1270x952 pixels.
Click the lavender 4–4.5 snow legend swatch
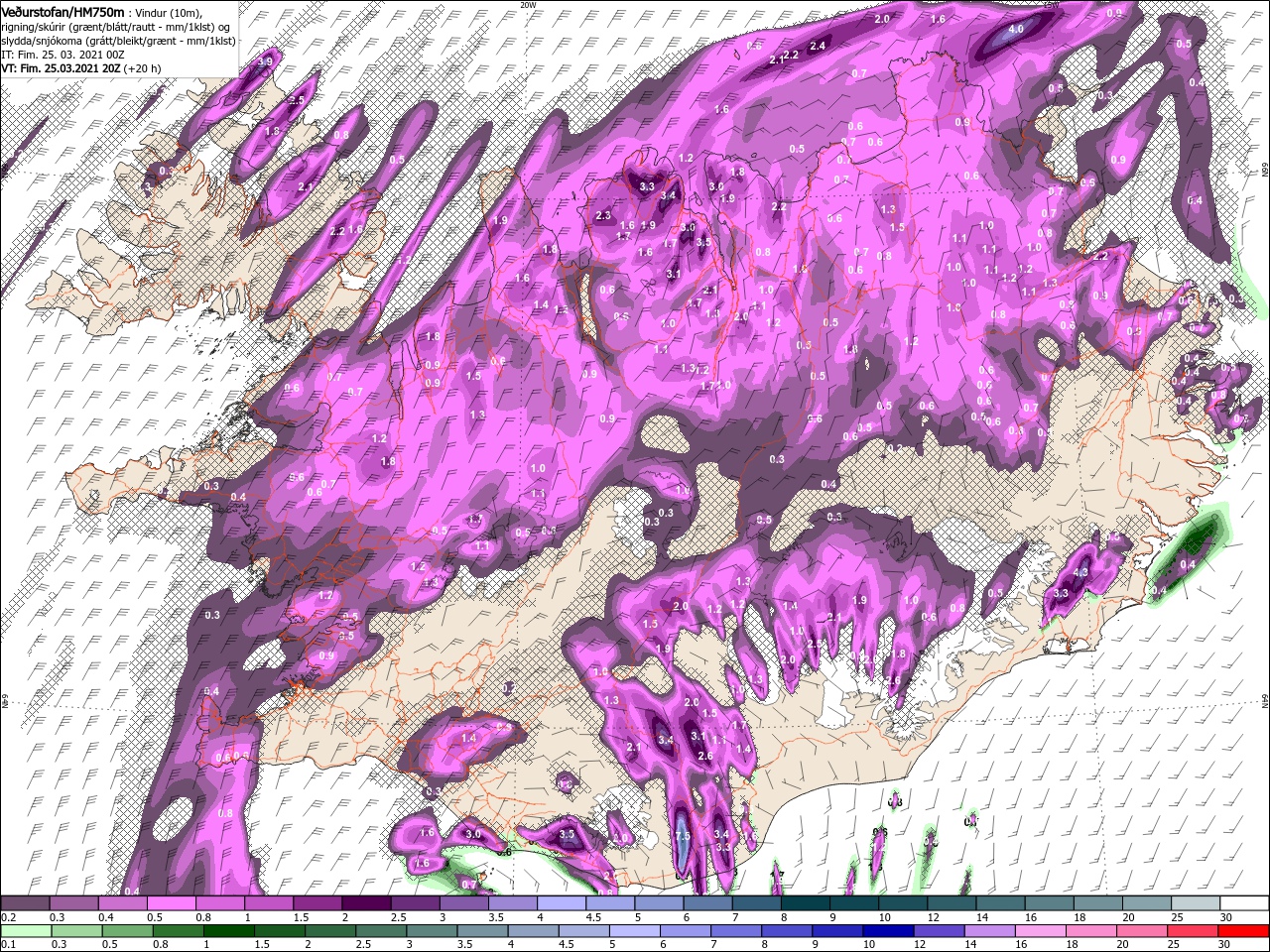pyautogui.click(x=562, y=904)
